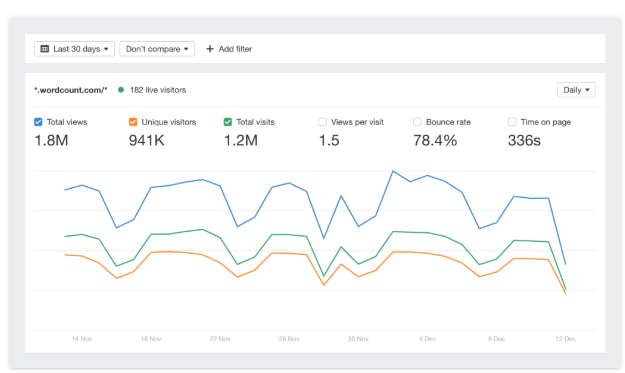
Task: Uncheck the Unique visitors checkbox
Action: (x=133, y=122)
